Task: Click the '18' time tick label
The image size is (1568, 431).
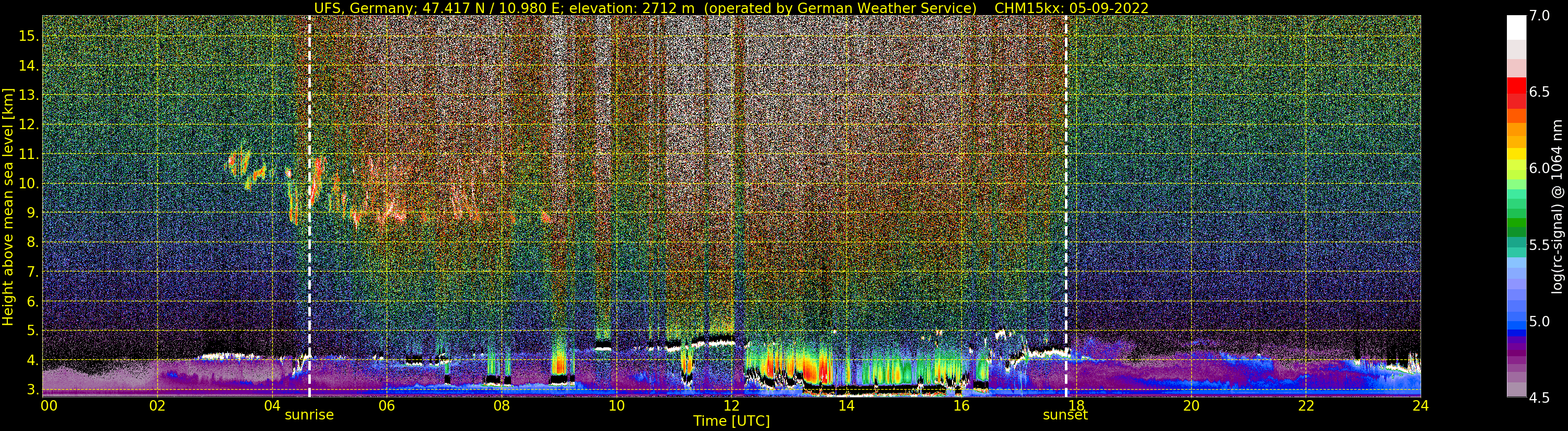Action: [x=1076, y=405]
